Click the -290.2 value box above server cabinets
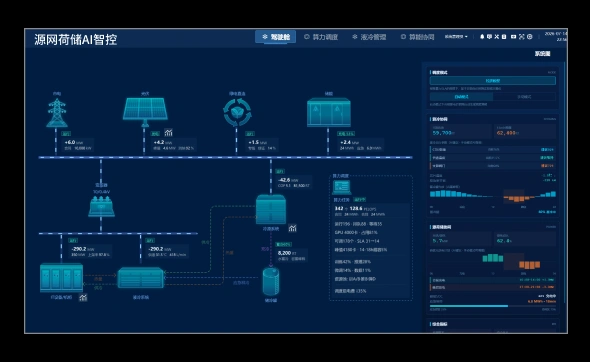This screenshot has width=590, height=362. coord(90,251)
